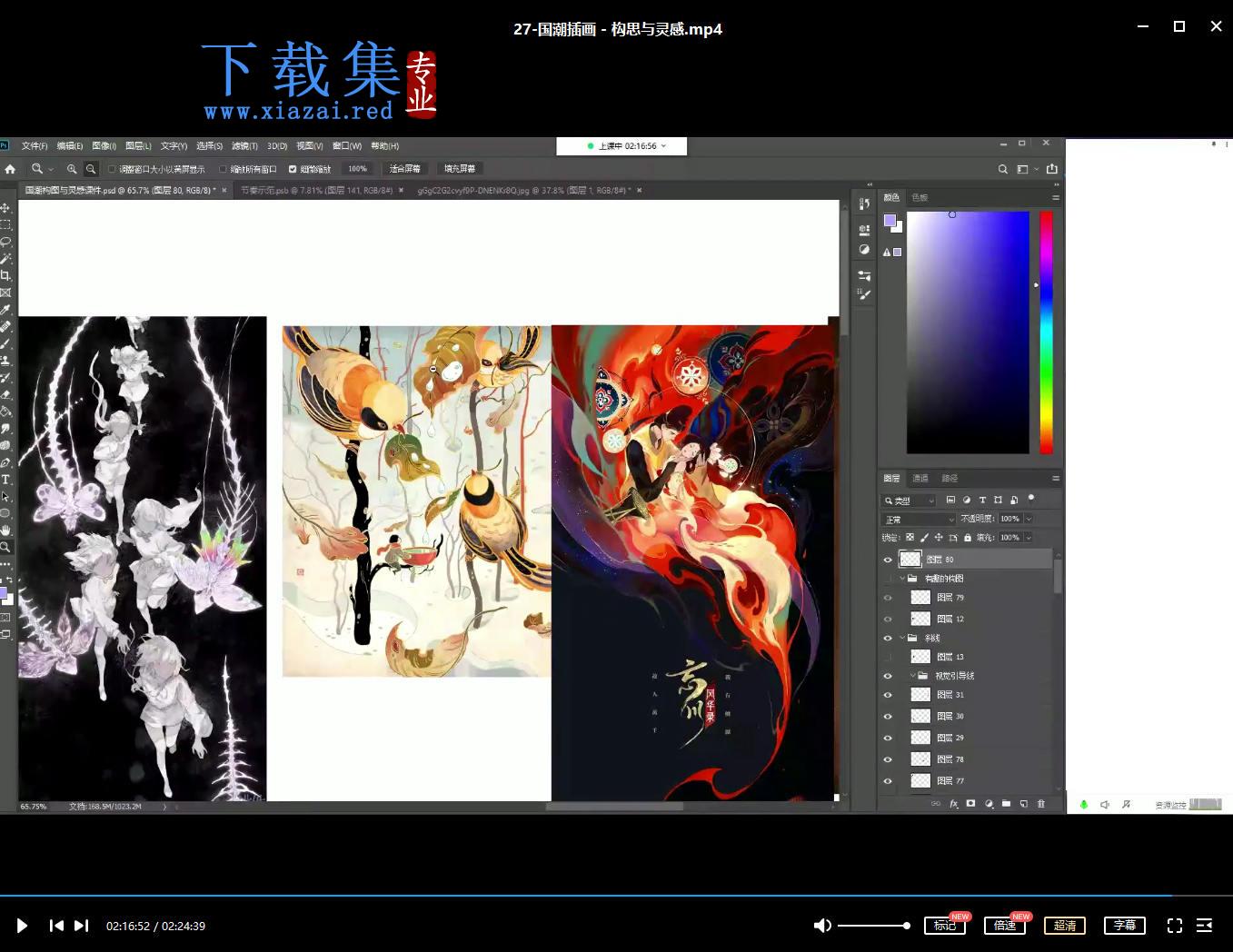Open the Layers panel menu icon

click(1055, 478)
